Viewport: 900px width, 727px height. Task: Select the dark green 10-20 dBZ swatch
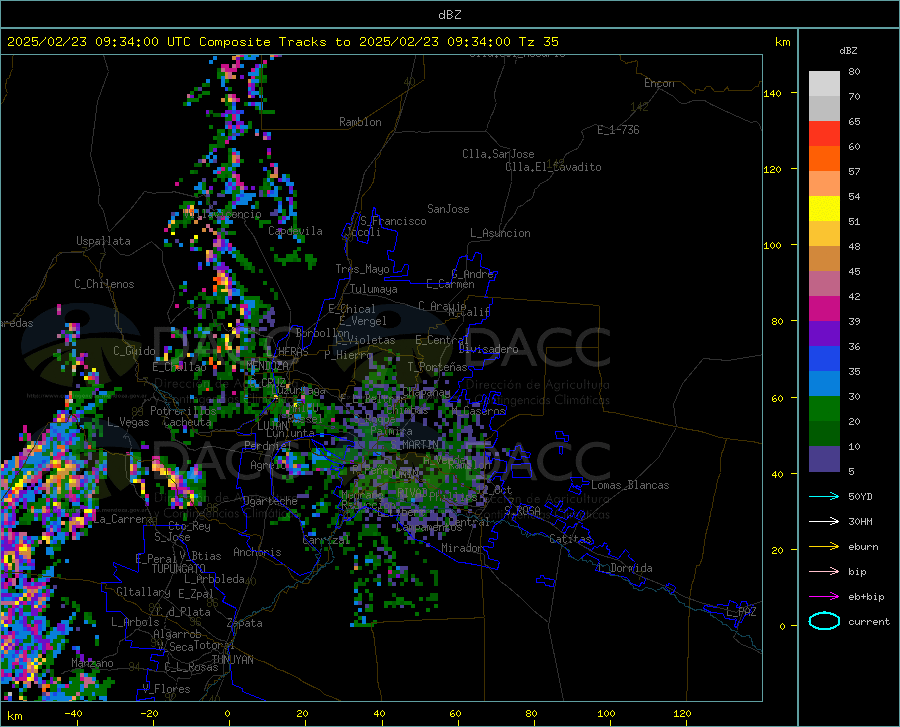coord(824,434)
